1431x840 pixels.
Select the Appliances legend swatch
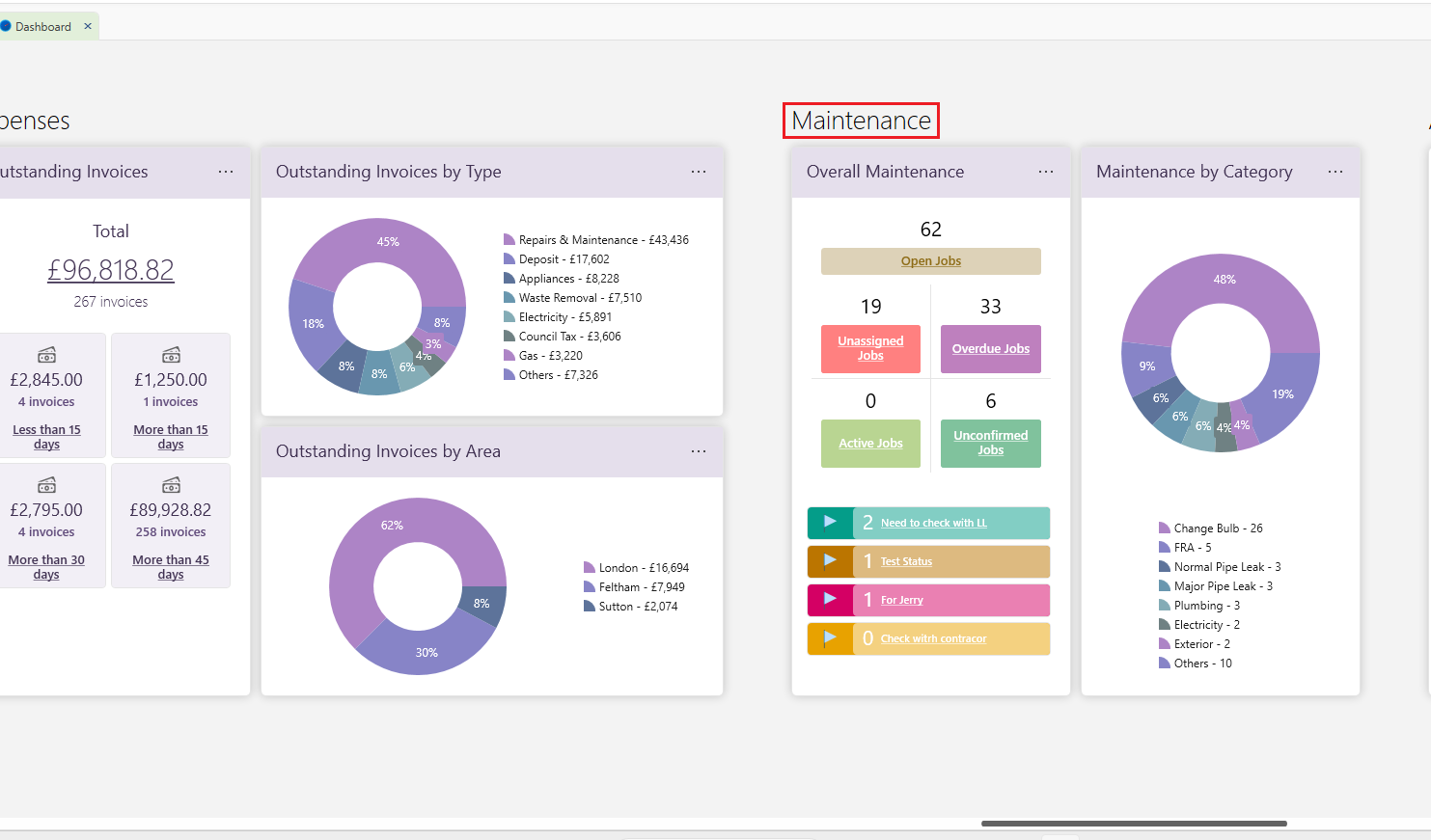509,279
